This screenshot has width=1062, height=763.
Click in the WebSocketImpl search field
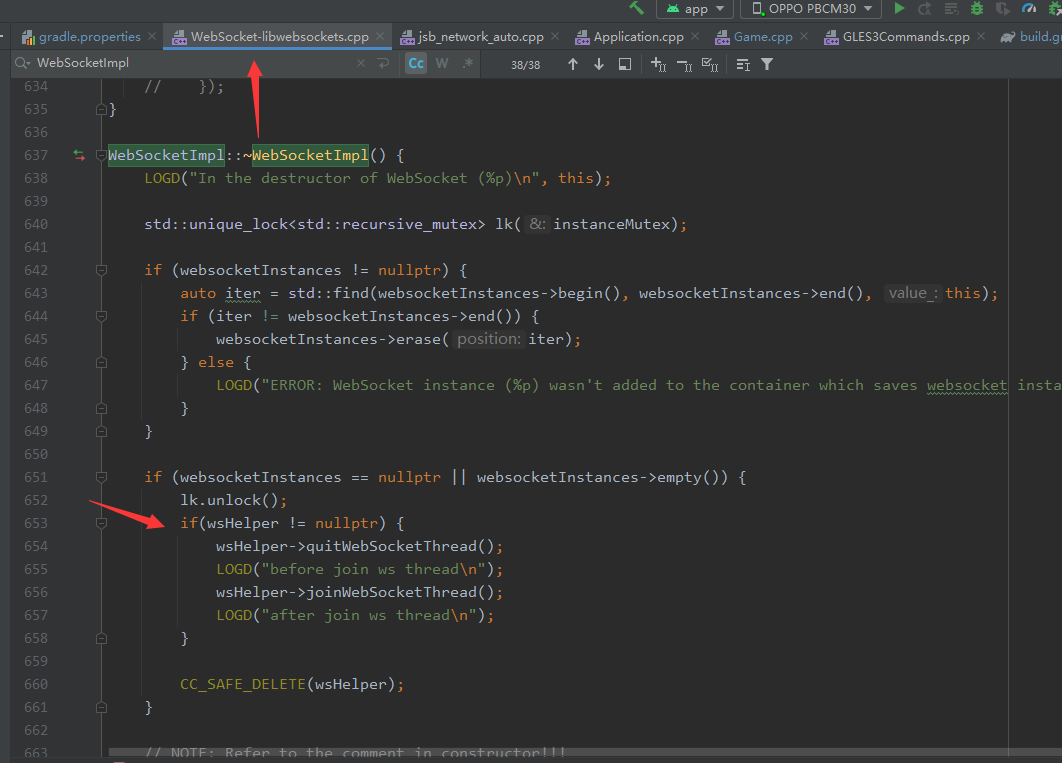point(193,63)
